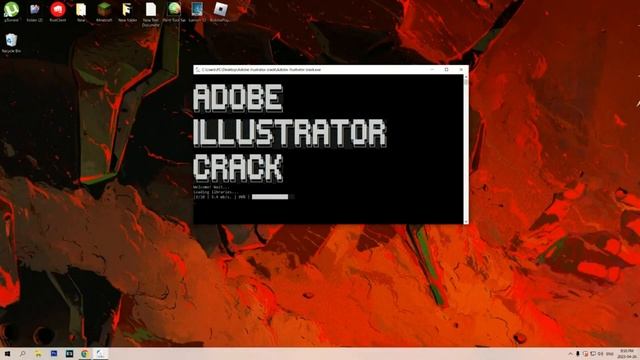640x360 pixels.
Task: Launch the green globe paint tool shortcut
Action: click(174, 11)
